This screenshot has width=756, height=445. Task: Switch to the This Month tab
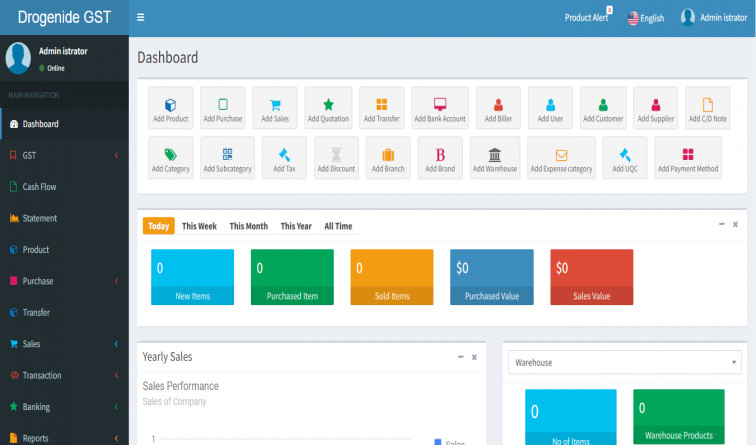(x=248, y=226)
